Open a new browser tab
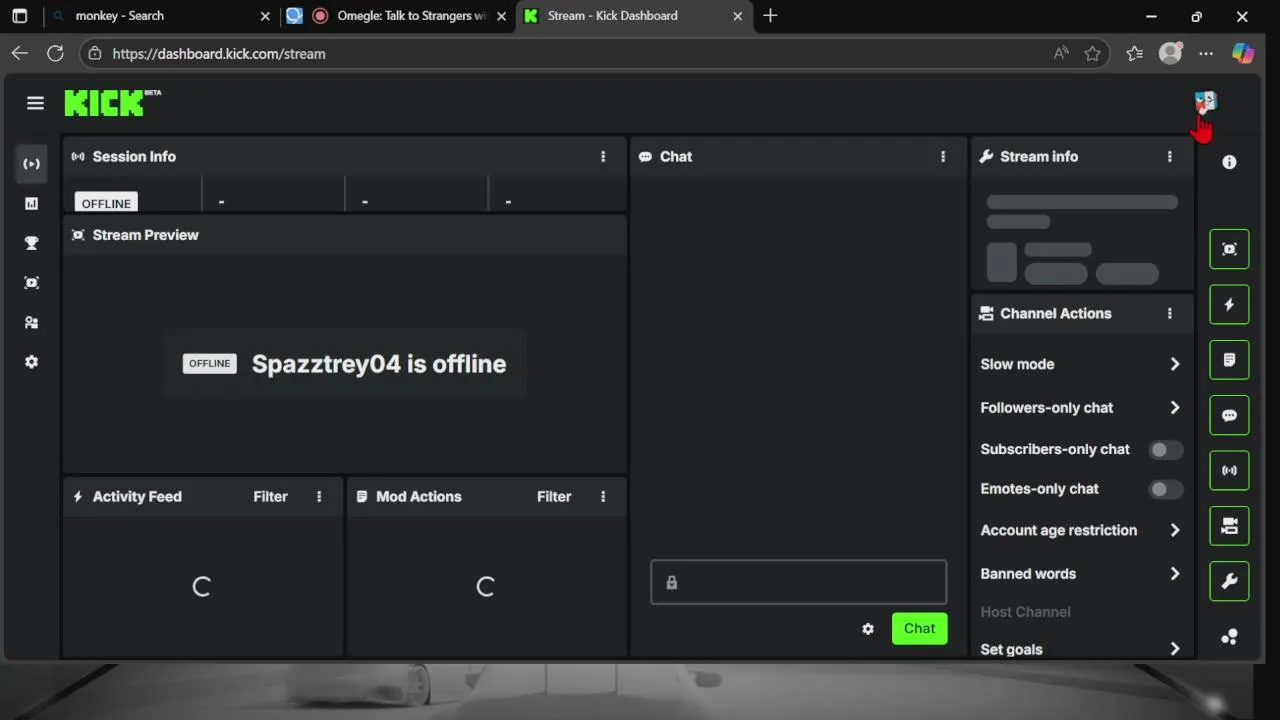Viewport: 1280px width, 720px height. [x=770, y=16]
